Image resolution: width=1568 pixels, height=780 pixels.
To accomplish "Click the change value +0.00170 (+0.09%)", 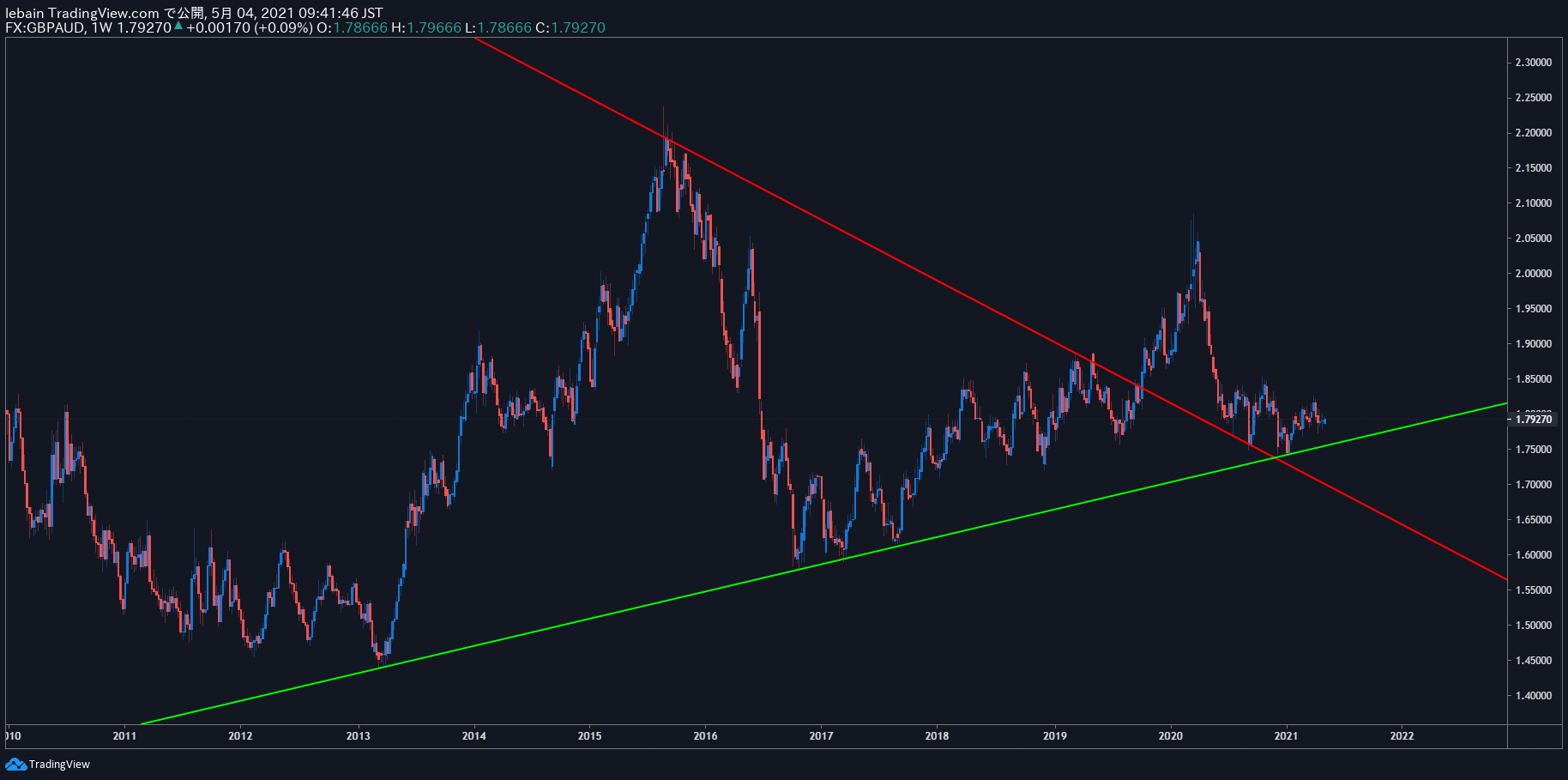I will pyautogui.click(x=250, y=27).
